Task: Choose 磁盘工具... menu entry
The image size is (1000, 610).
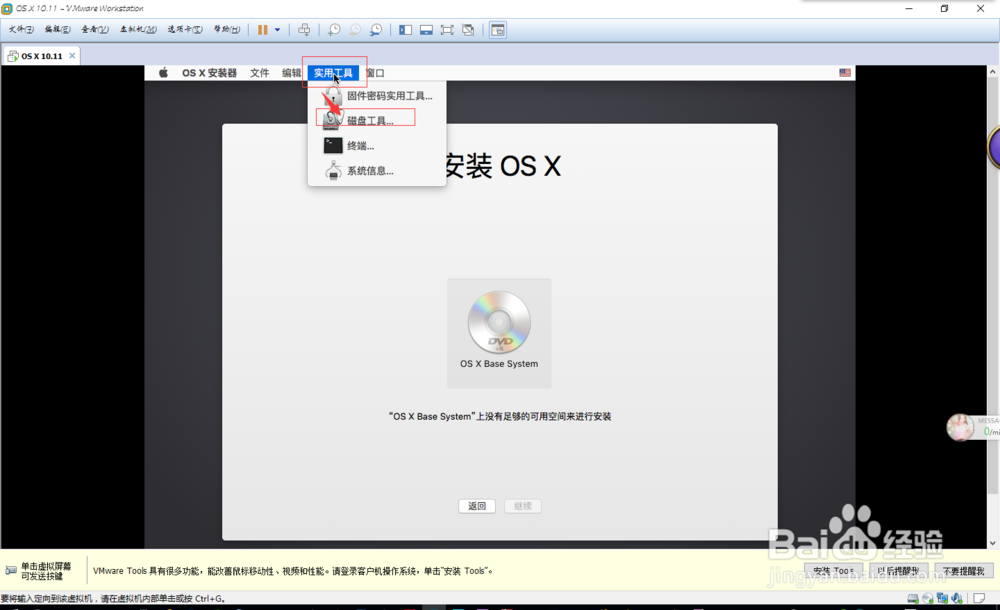Action: pyautogui.click(x=377, y=121)
